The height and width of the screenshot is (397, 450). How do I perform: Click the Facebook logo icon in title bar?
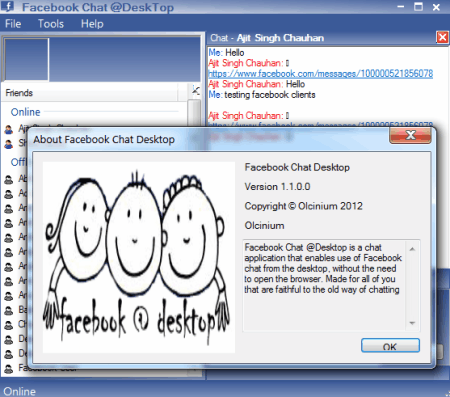7,6
